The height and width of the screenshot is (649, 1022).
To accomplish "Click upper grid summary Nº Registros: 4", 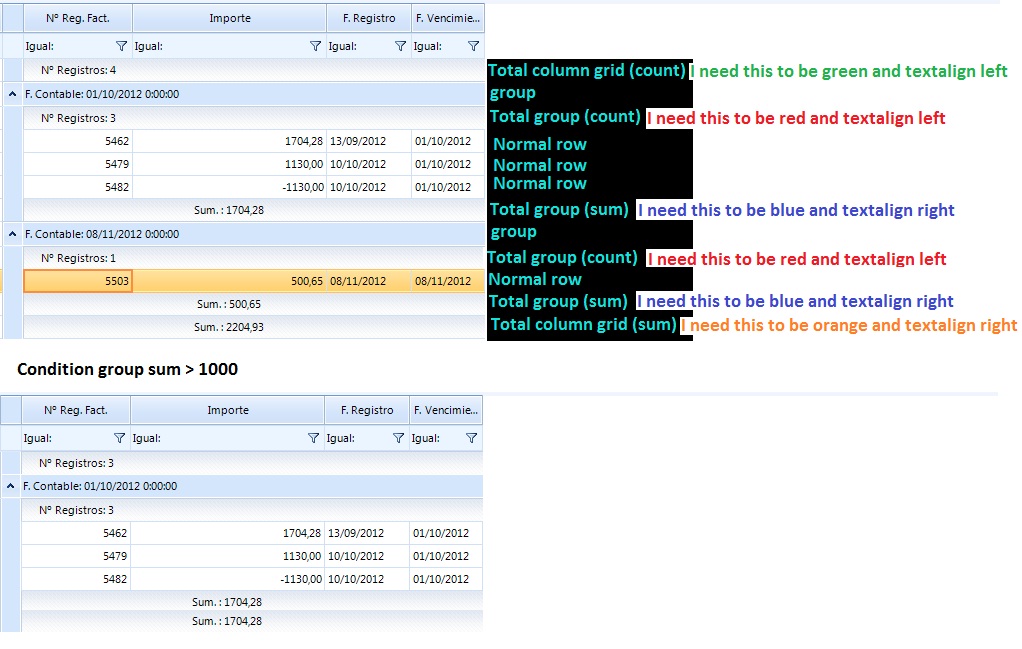I will coord(78,70).
